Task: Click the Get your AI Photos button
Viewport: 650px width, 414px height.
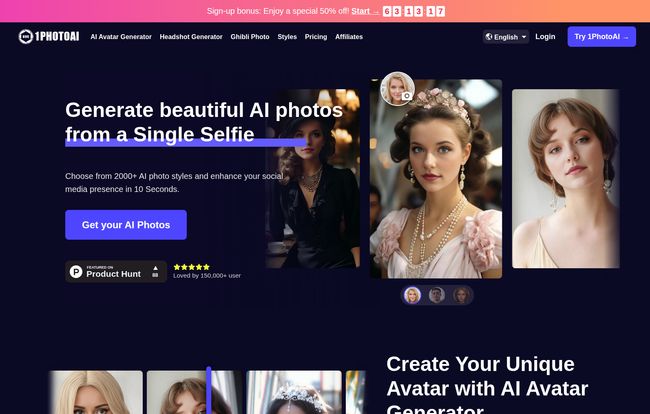Action: pyautogui.click(x=126, y=225)
